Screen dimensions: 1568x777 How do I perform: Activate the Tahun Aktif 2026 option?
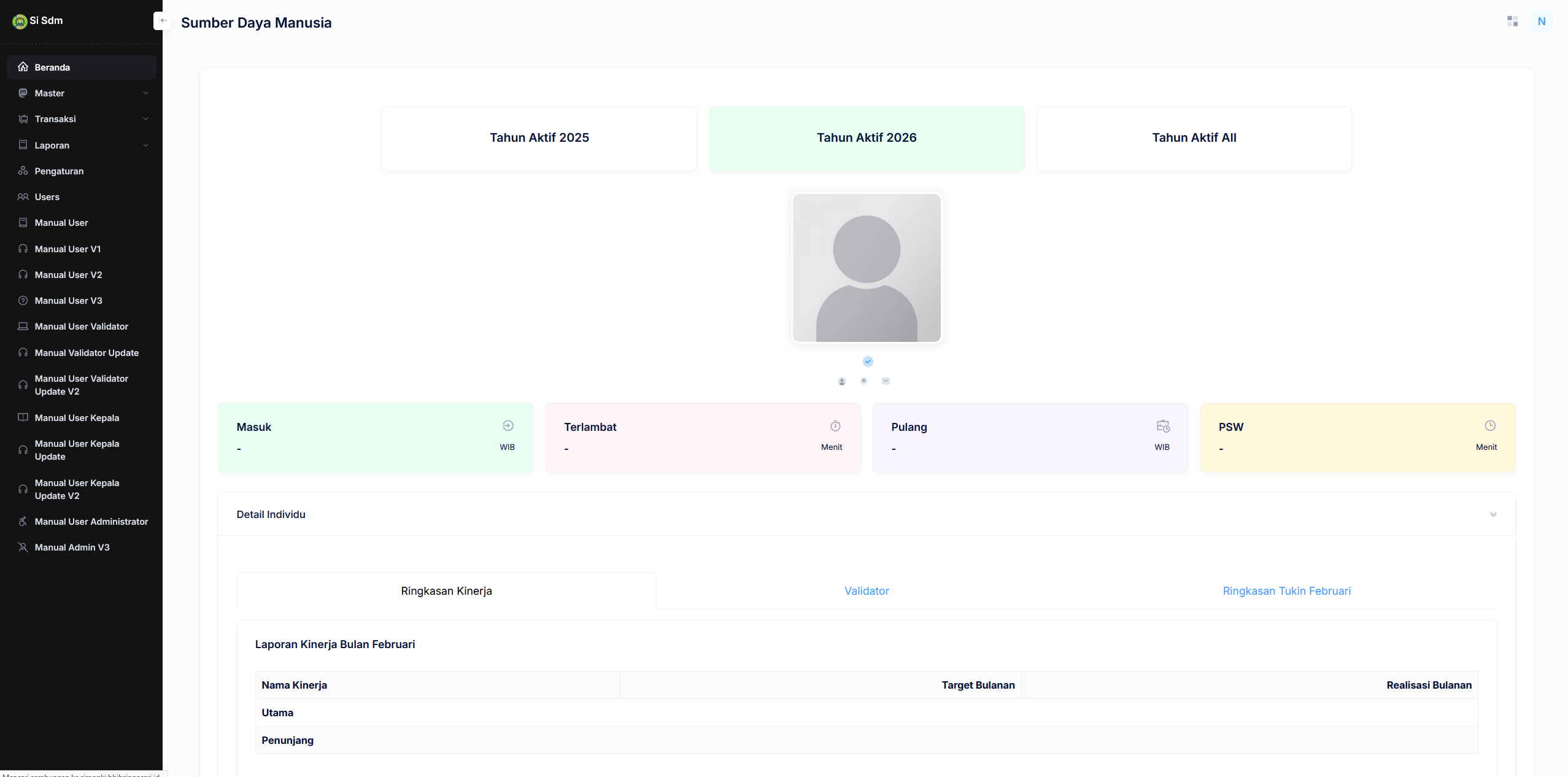[866, 137]
